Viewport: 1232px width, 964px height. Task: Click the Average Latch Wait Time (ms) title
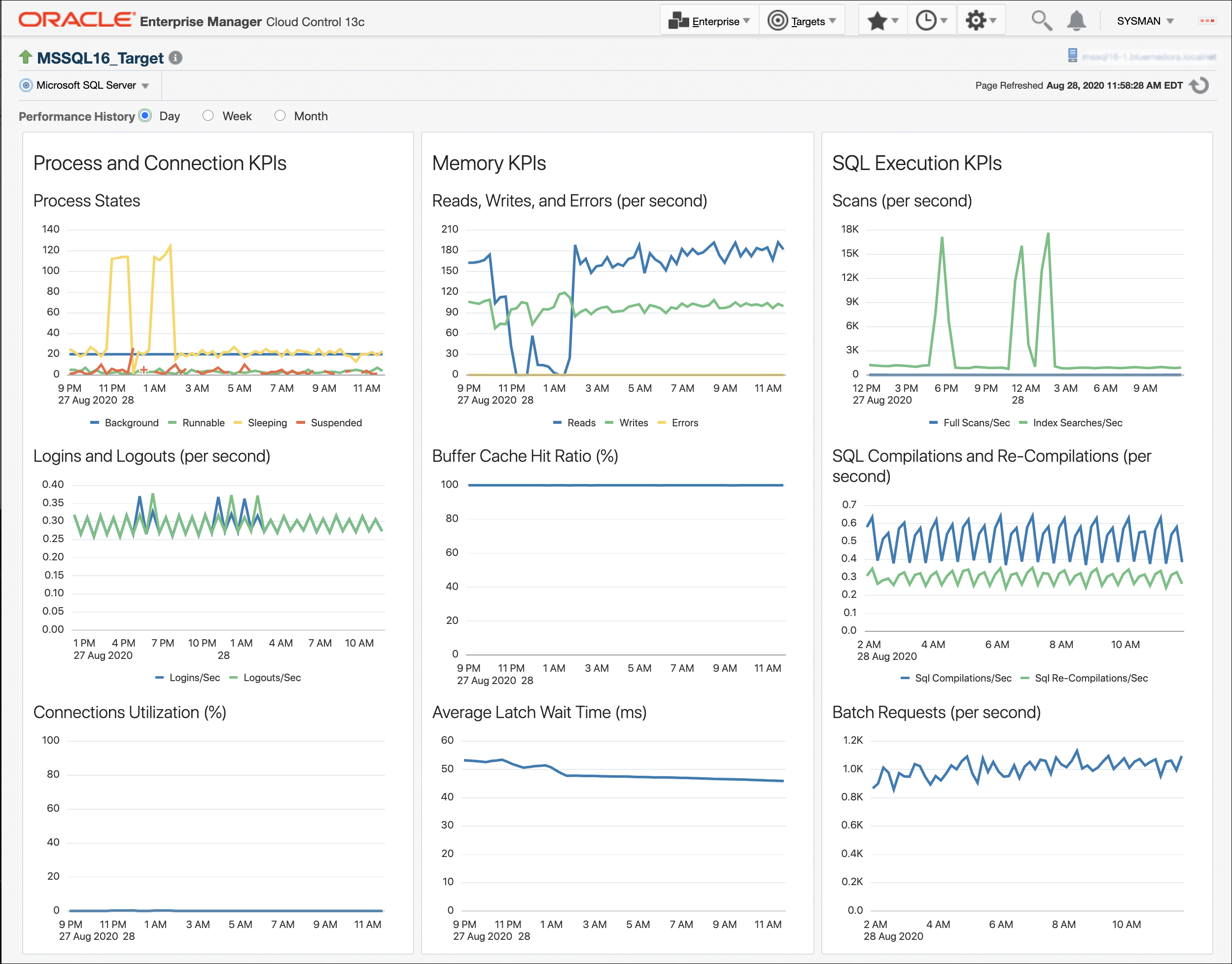(539, 712)
